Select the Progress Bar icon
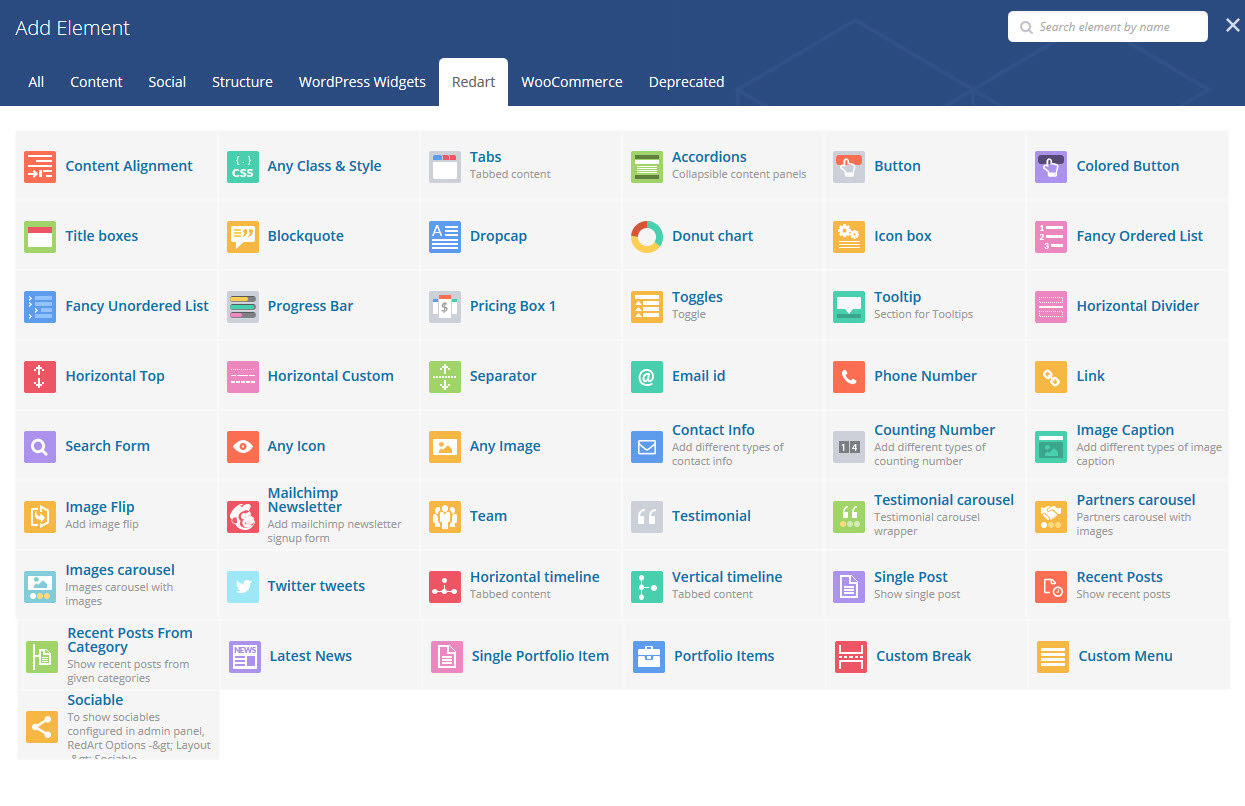The height and width of the screenshot is (806, 1245). (x=243, y=307)
